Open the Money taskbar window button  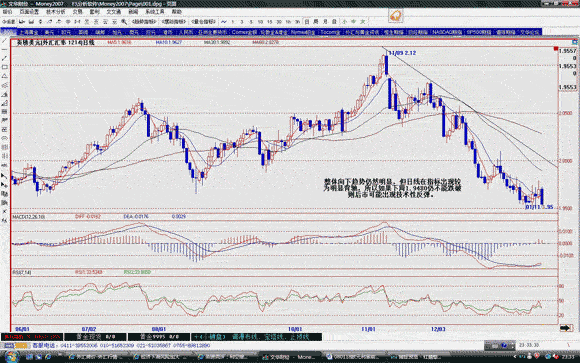290,357
